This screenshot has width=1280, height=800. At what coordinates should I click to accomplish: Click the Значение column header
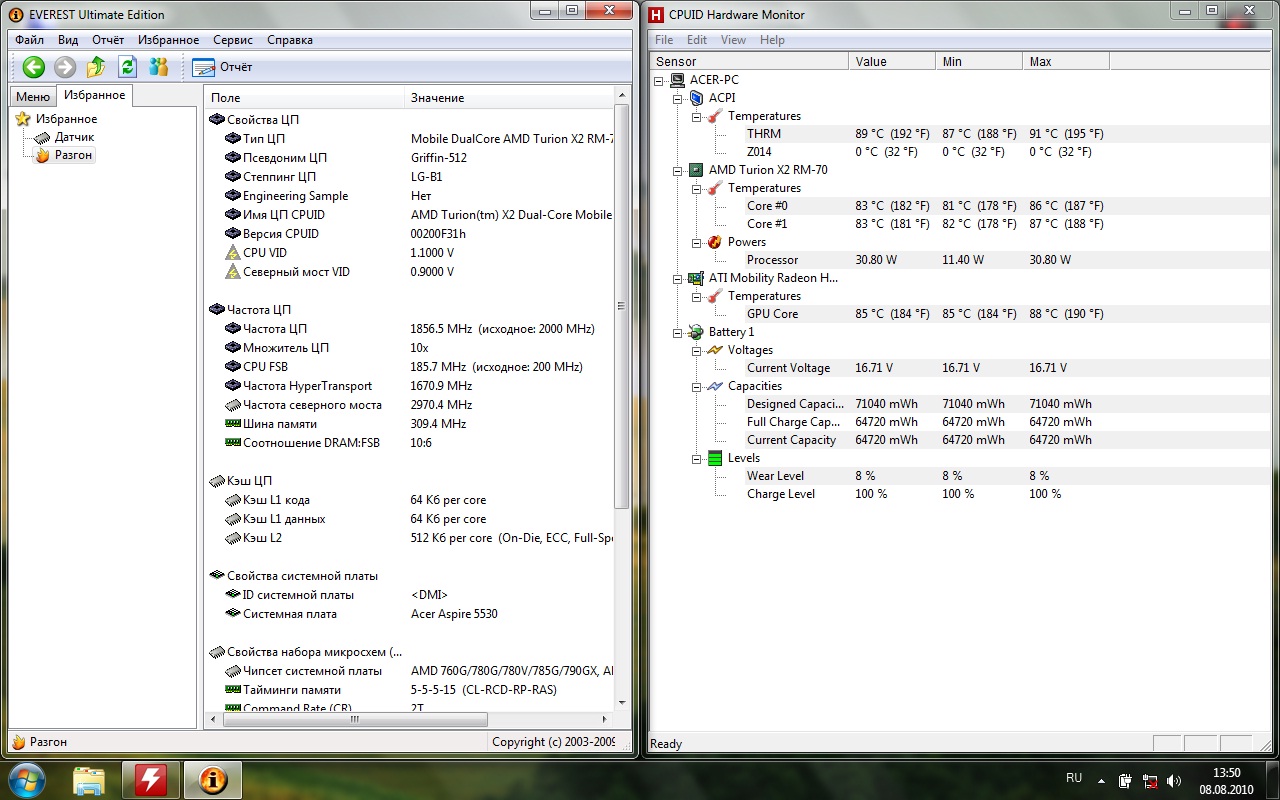[437, 98]
